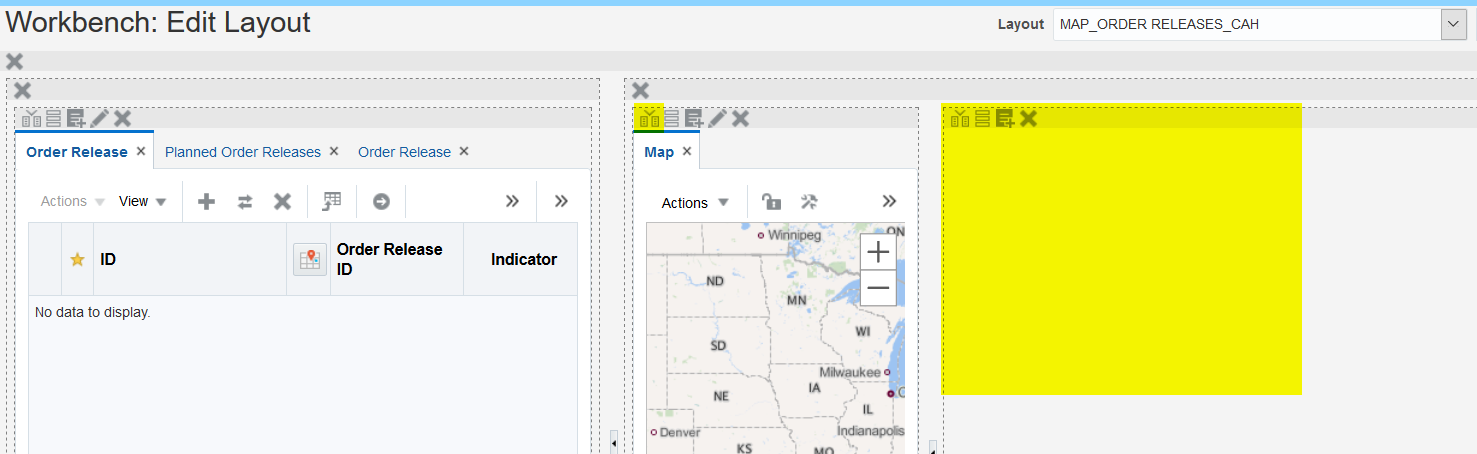The image size is (1477, 454).
Task: Switch to the second Order Release tab
Action: [404, 152]
